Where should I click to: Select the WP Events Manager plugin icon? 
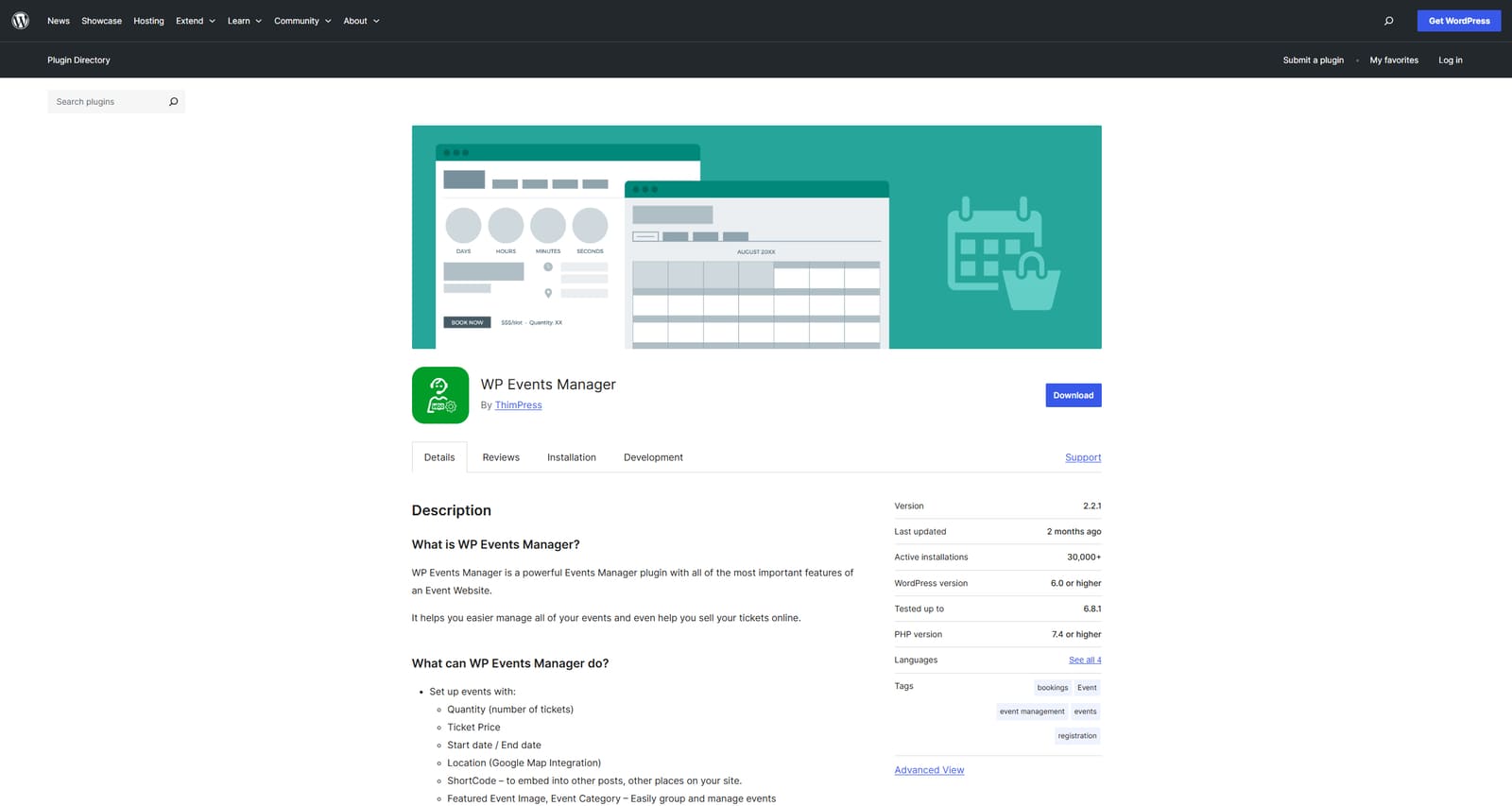point(440,395)
